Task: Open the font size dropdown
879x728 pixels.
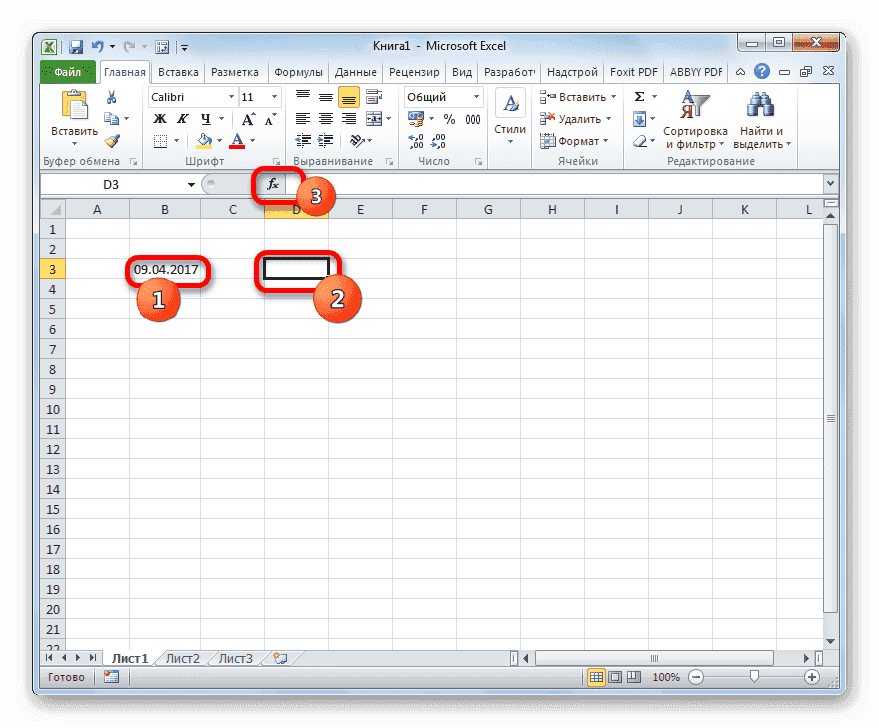Action: (x=273, y=96)
